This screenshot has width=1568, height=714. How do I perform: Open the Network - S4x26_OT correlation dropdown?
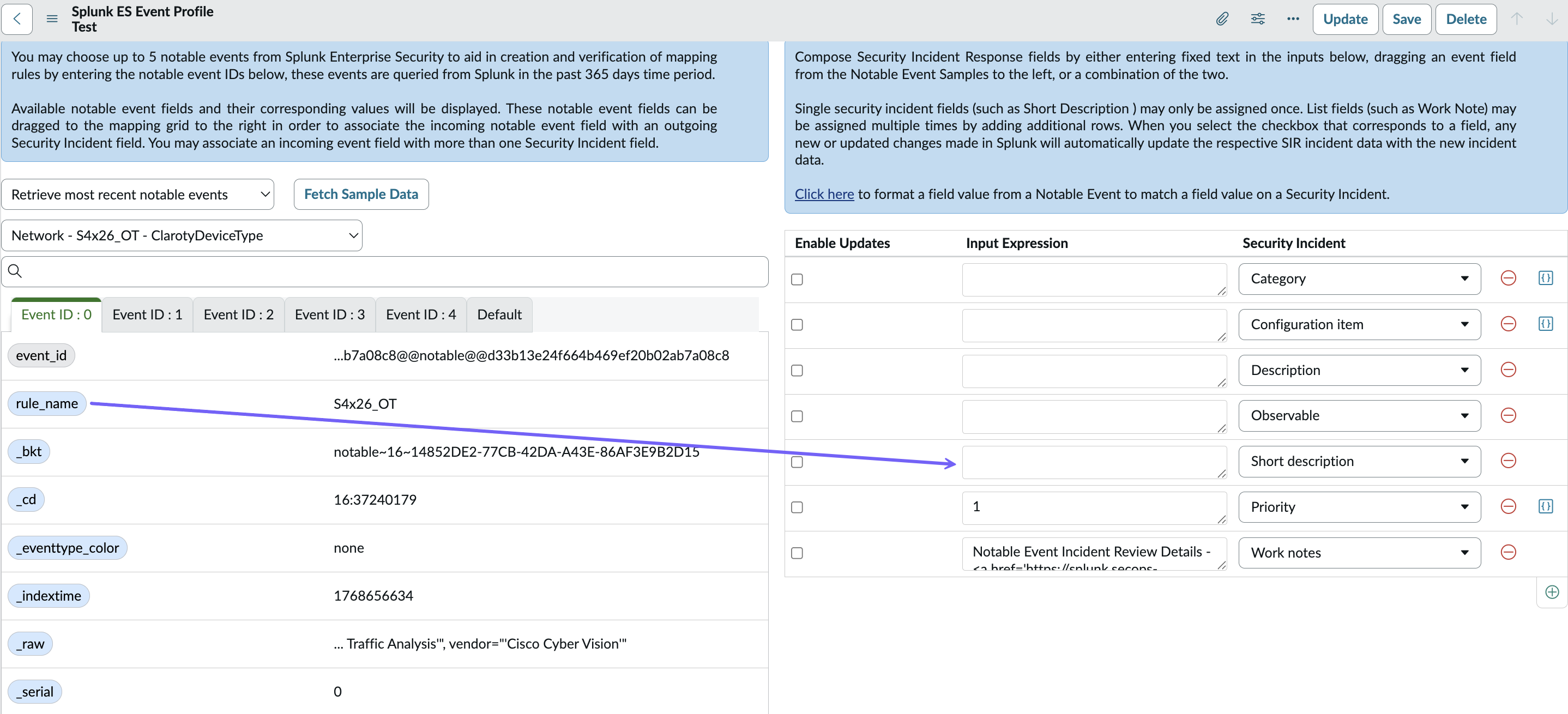[x=182, y=235]
